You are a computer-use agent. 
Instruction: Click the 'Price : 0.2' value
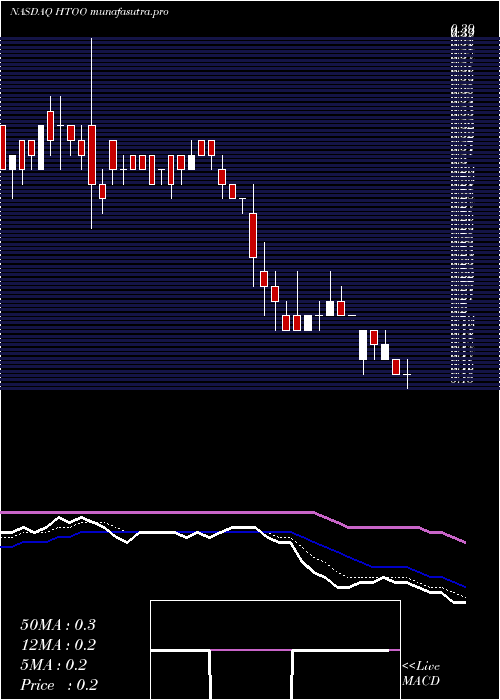coord(59,685)
